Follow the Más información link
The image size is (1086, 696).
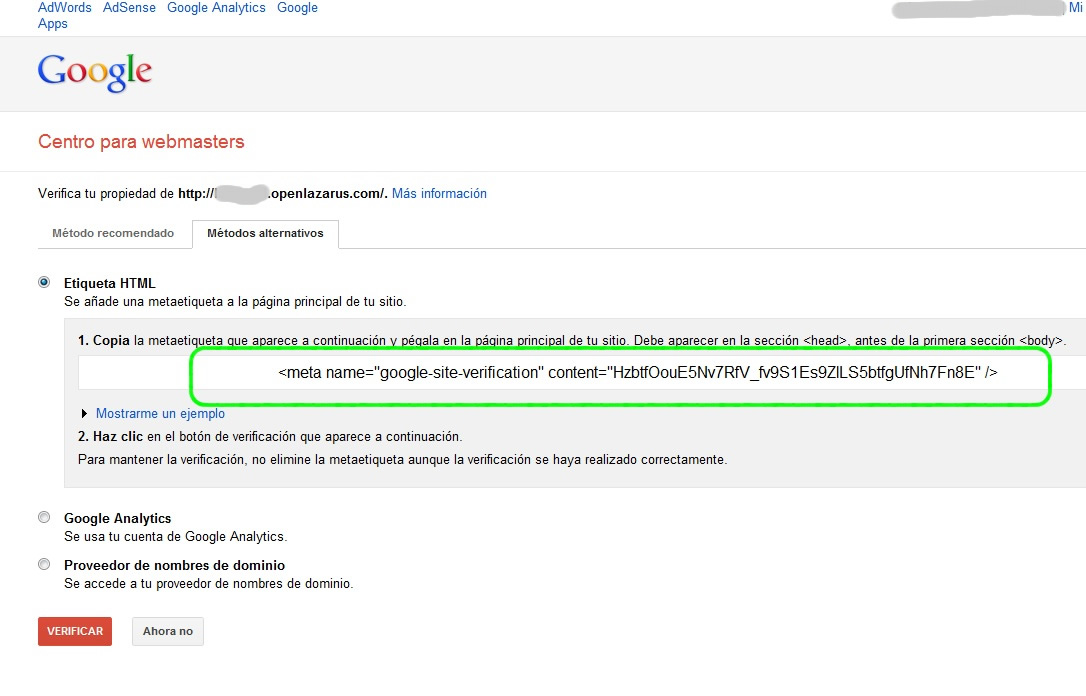[x=439, y=194]
